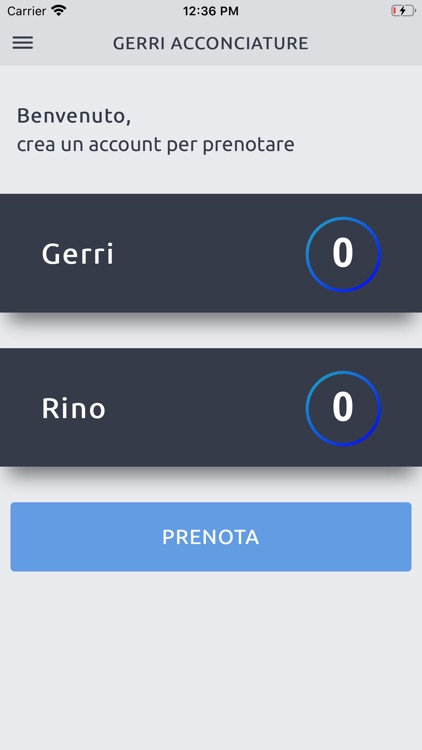Tap the zero inside Rino's circle
This screenshot has width=422, height=750.
coord(343,408)
